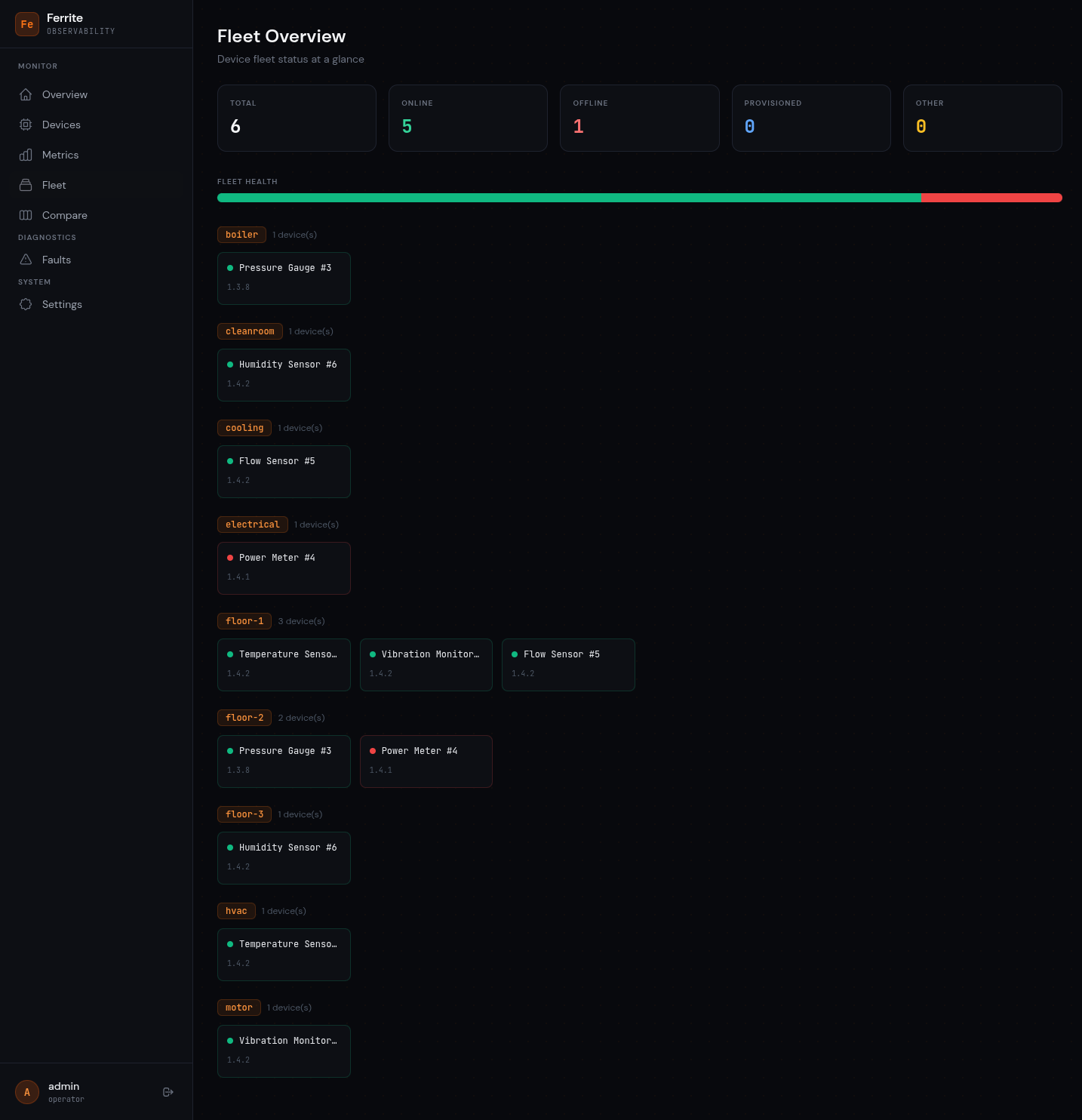
Task: Select the boiler group tag
Action: click(x=241, y=235)
